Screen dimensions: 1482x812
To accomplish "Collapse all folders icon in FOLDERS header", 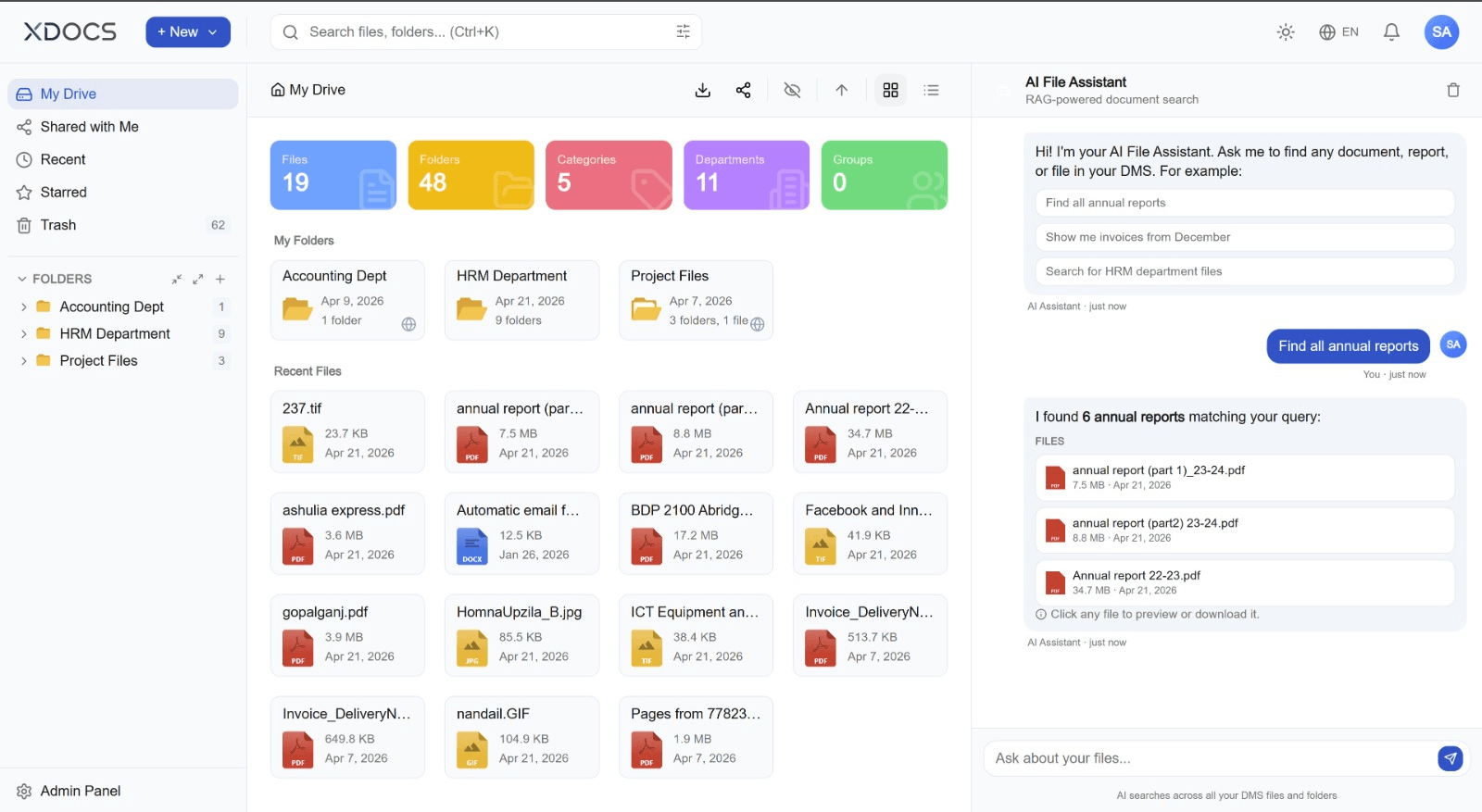I will (176, 279).
